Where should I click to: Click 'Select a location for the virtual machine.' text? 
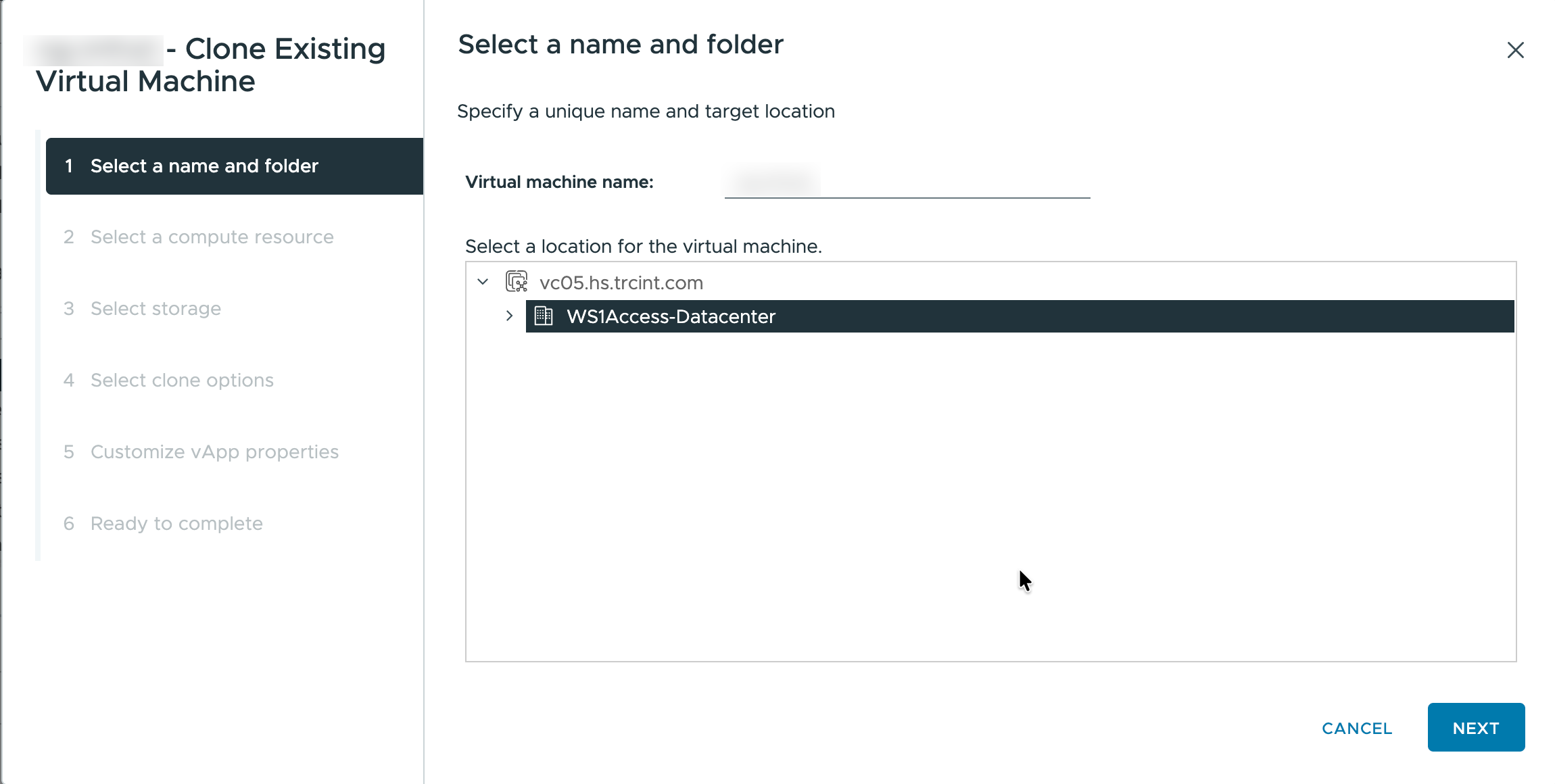coord(644,247)
